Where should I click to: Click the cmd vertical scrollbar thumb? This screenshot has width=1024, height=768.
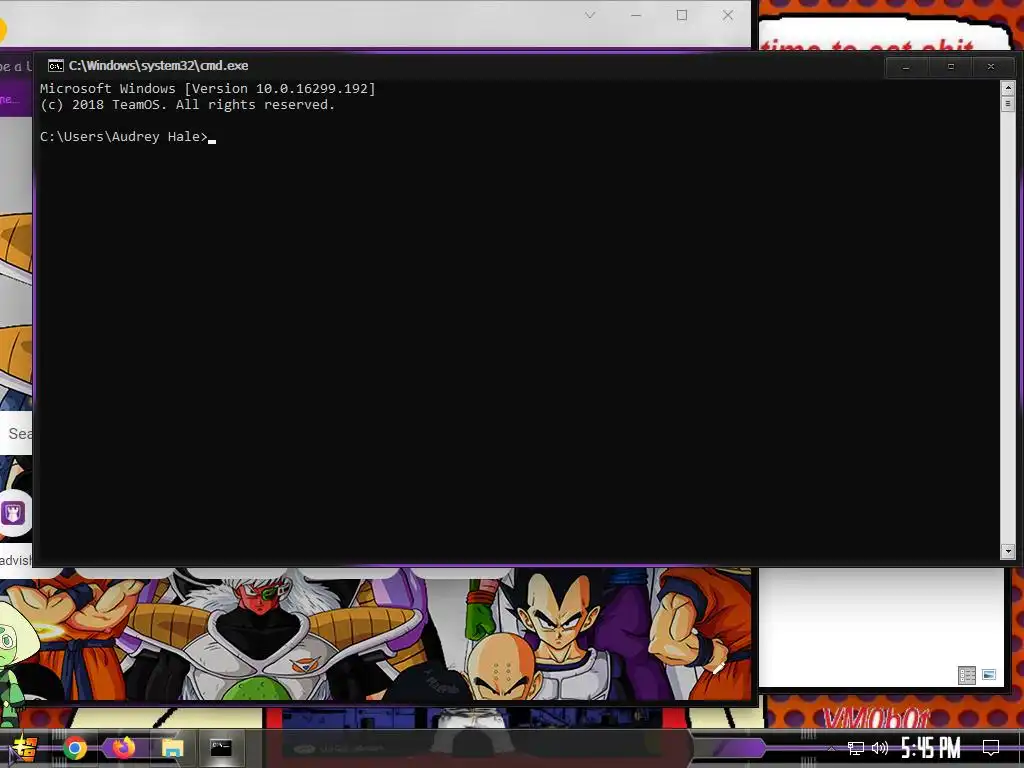1008,104
